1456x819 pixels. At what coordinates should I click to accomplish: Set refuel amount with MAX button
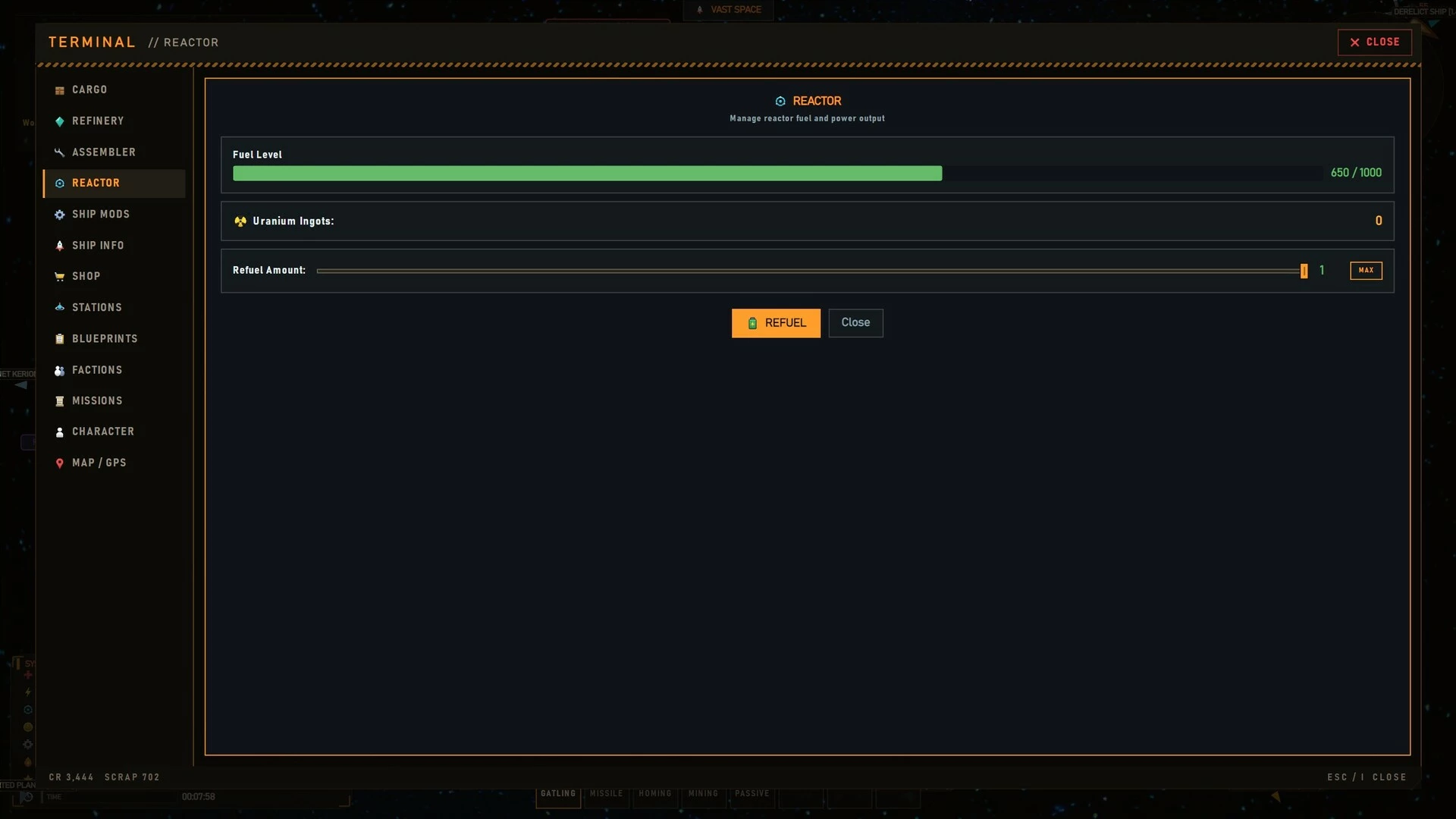click(1366, 271)
